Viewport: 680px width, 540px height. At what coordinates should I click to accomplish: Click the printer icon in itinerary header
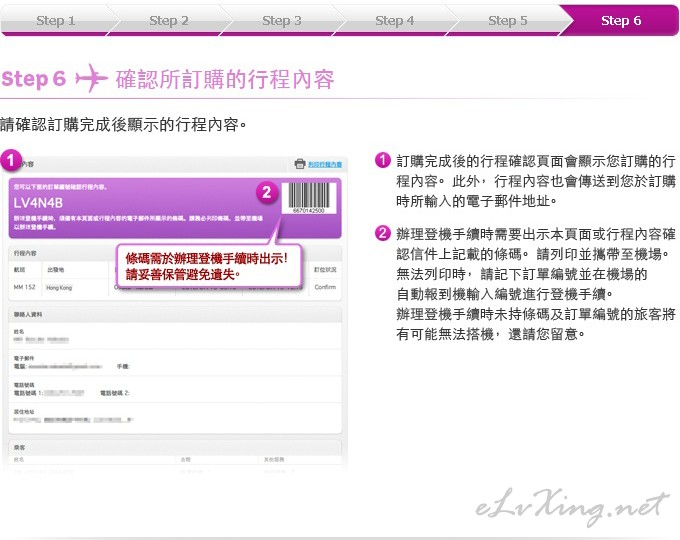pyautogui.click(x=300, y=164)
